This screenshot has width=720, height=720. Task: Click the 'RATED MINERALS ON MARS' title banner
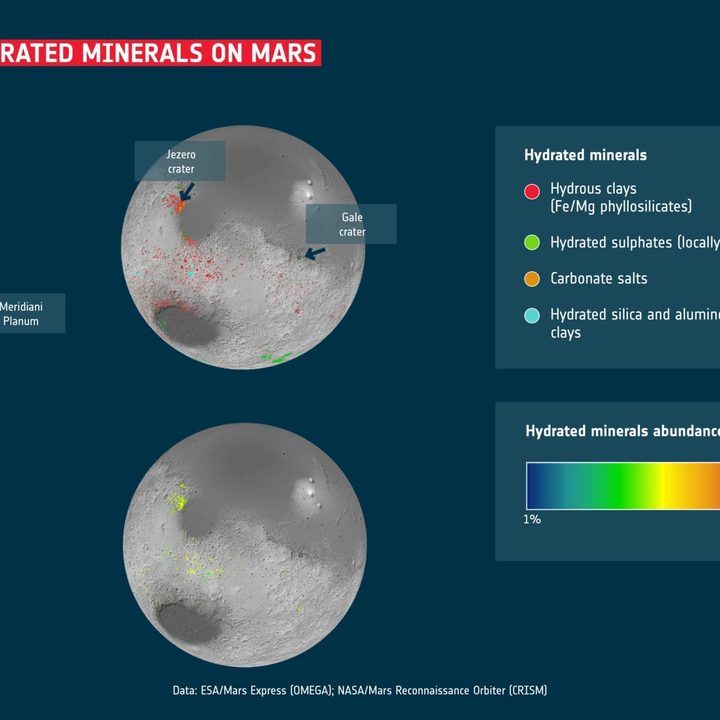coord(160,53)
